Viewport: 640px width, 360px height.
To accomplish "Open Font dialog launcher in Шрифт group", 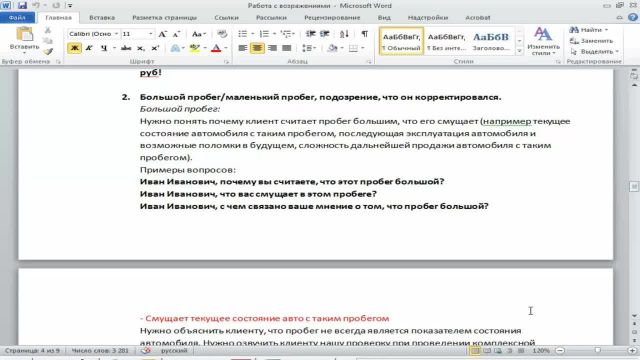I will 227,62.
